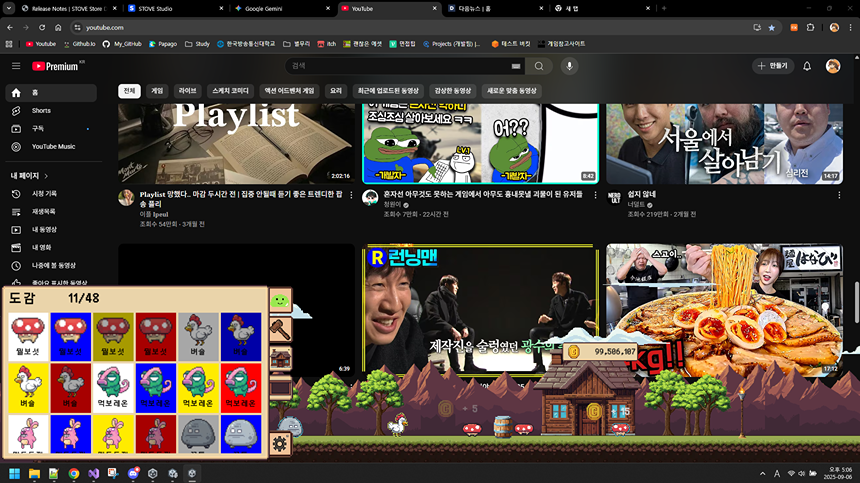Play the 서울에서 살아남기 thumbnail video
Screen dimensions: 860x483
point(725,144)
